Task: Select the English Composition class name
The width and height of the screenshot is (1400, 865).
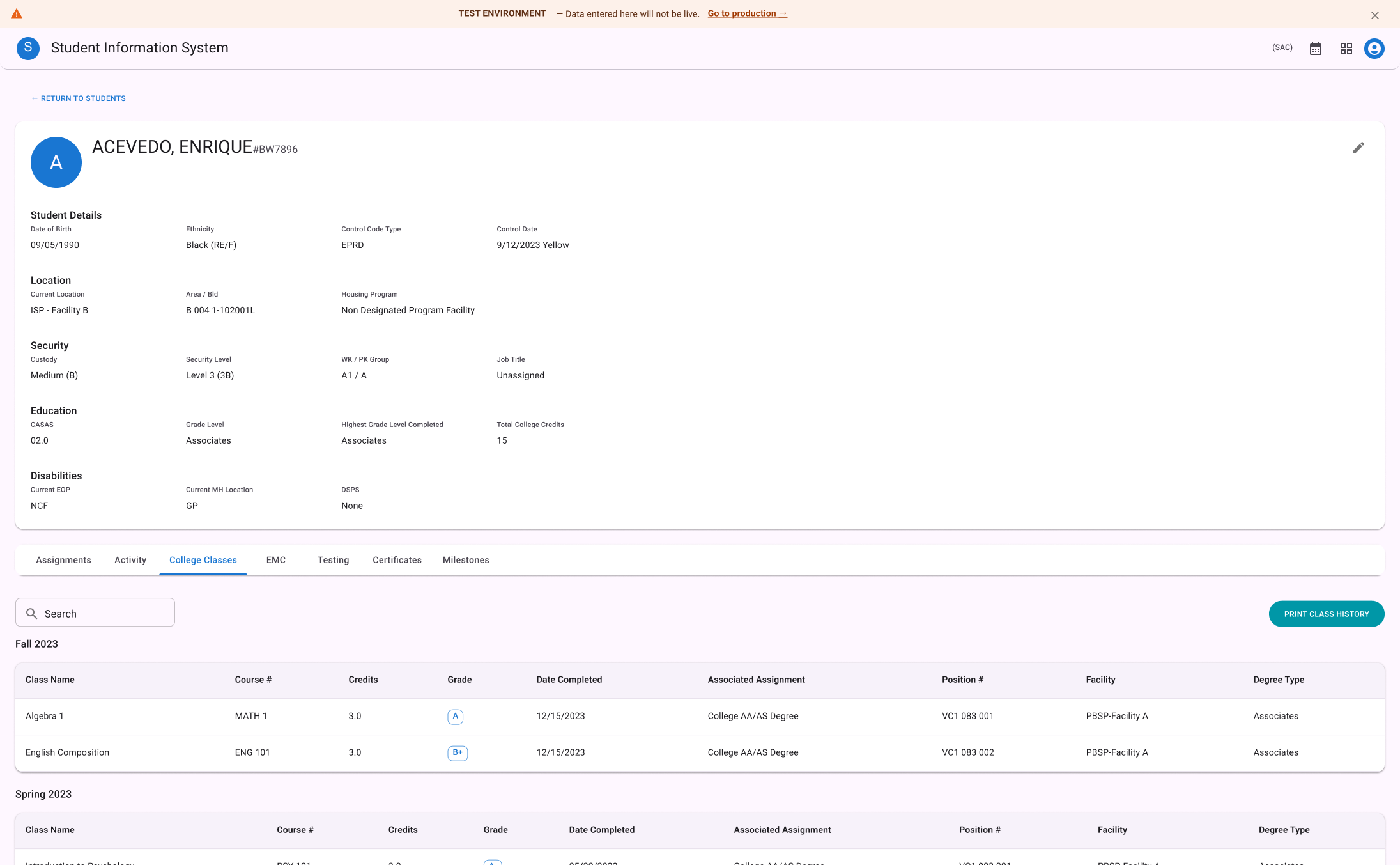Action: (67, 752)
